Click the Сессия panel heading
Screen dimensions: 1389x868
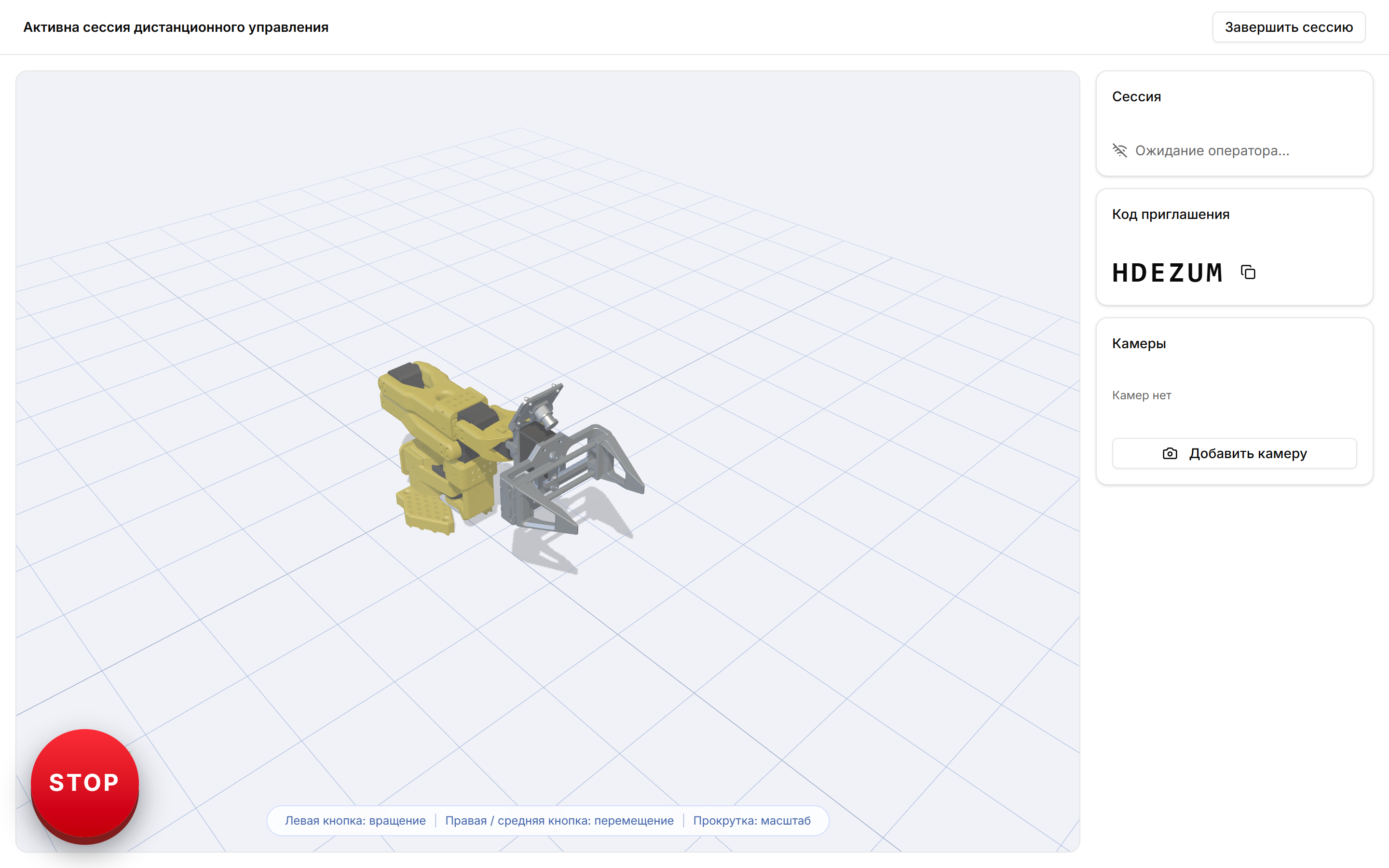click(1136, 96)
